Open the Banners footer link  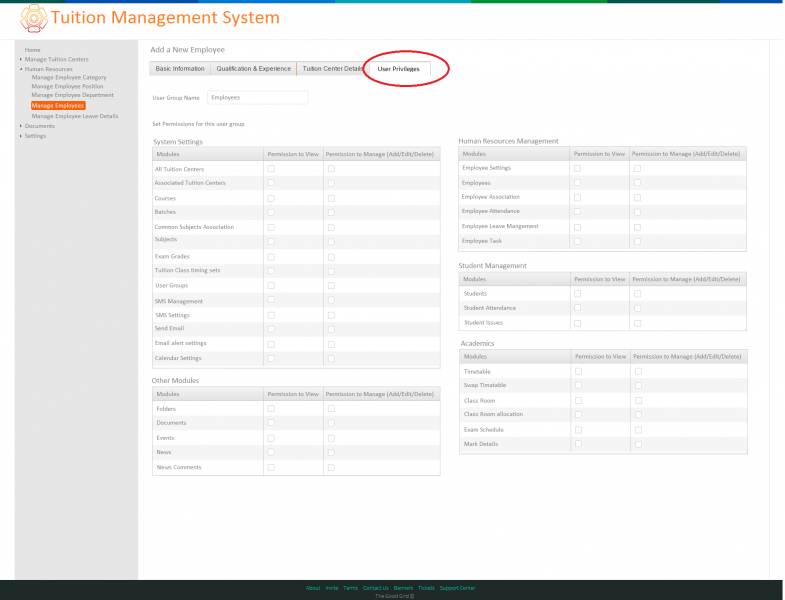403,588
